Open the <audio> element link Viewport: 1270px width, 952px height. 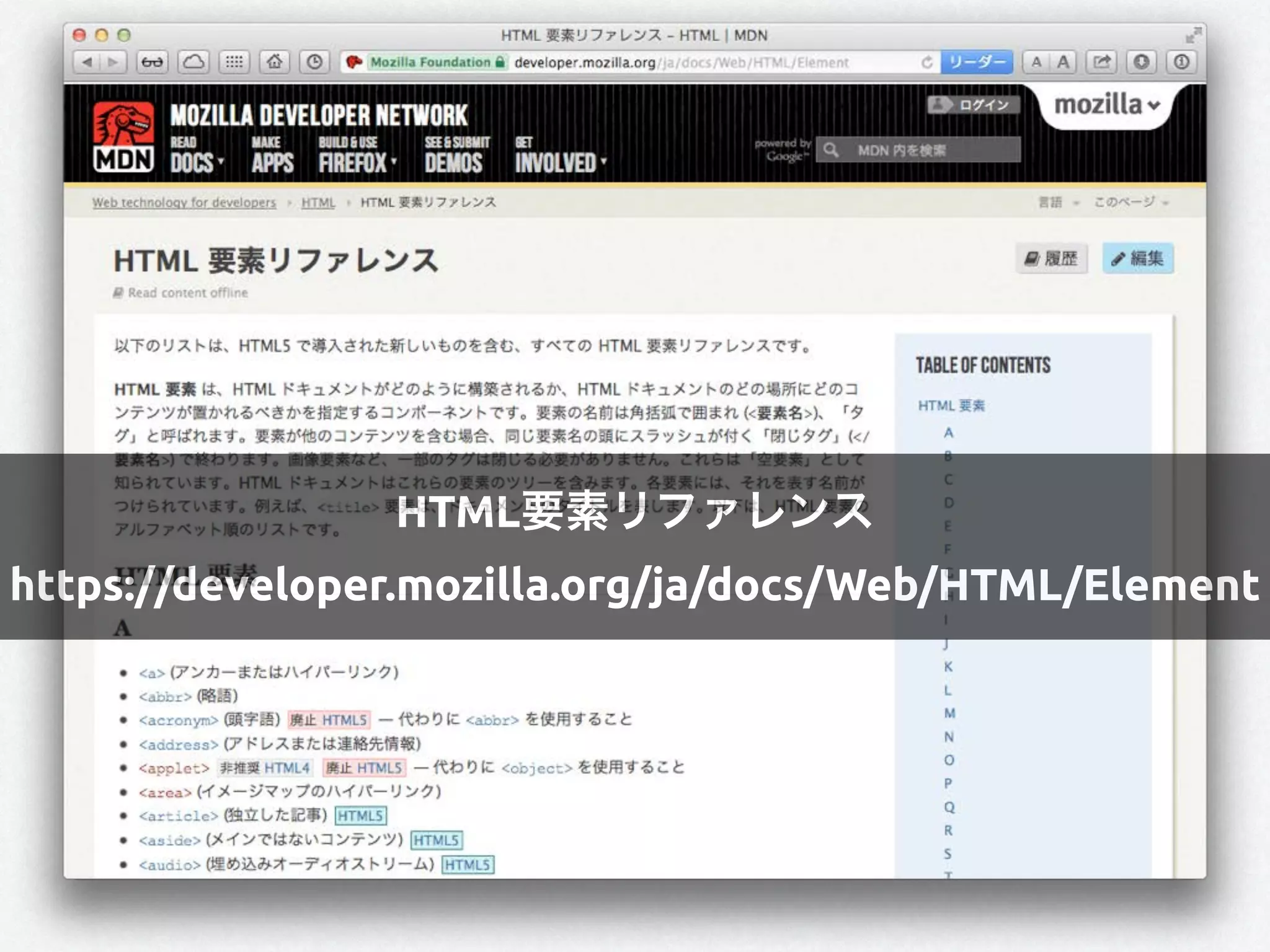tap(170, 865)
